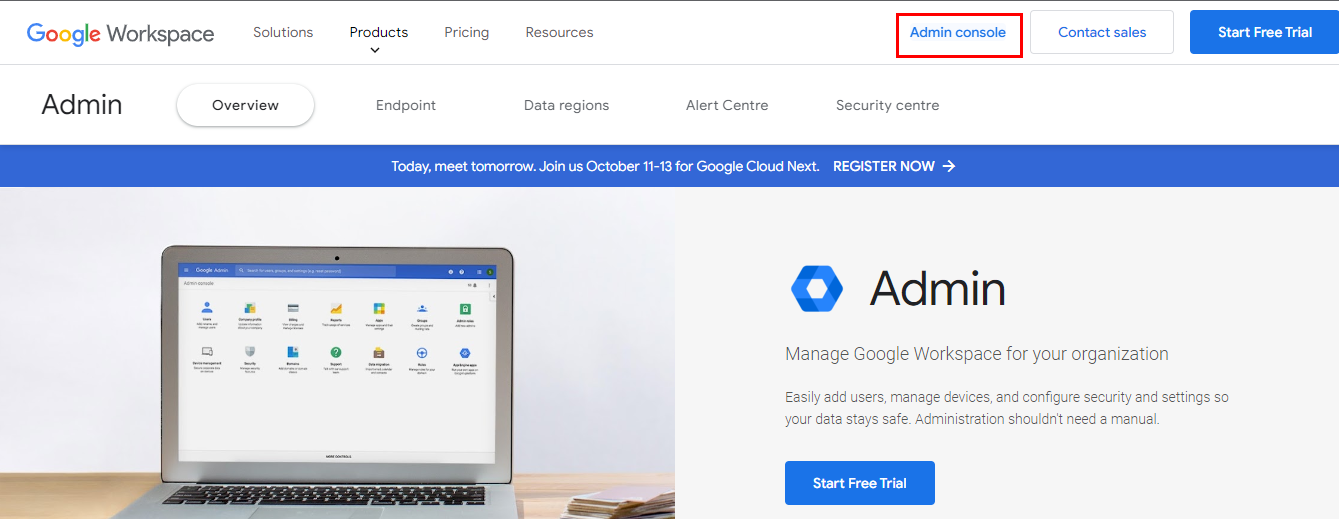Switch to the Security centre tab
Screen dimensions: 1339x519
(887, 105)
